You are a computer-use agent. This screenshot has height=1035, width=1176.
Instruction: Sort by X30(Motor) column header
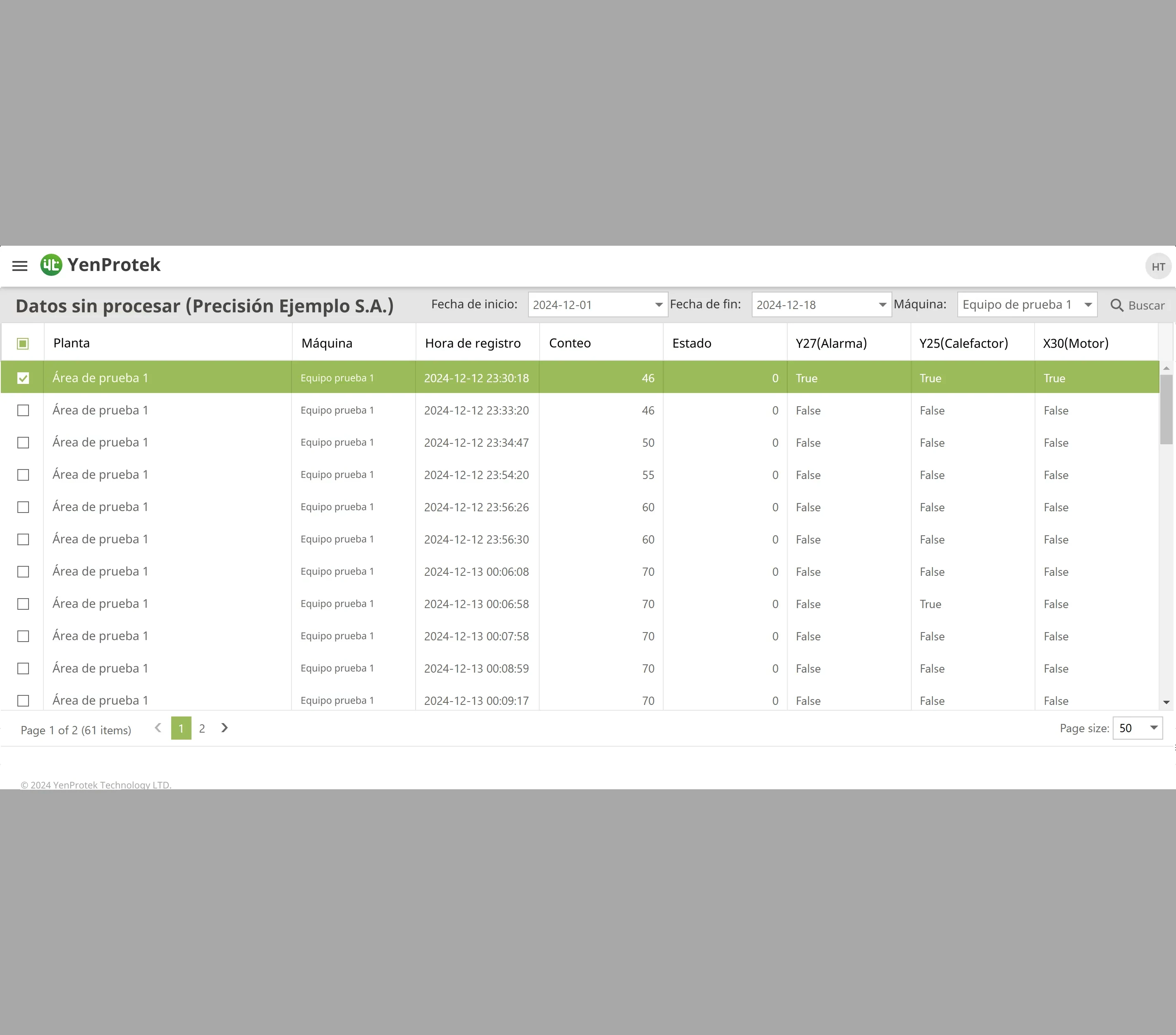[1096, 343]
